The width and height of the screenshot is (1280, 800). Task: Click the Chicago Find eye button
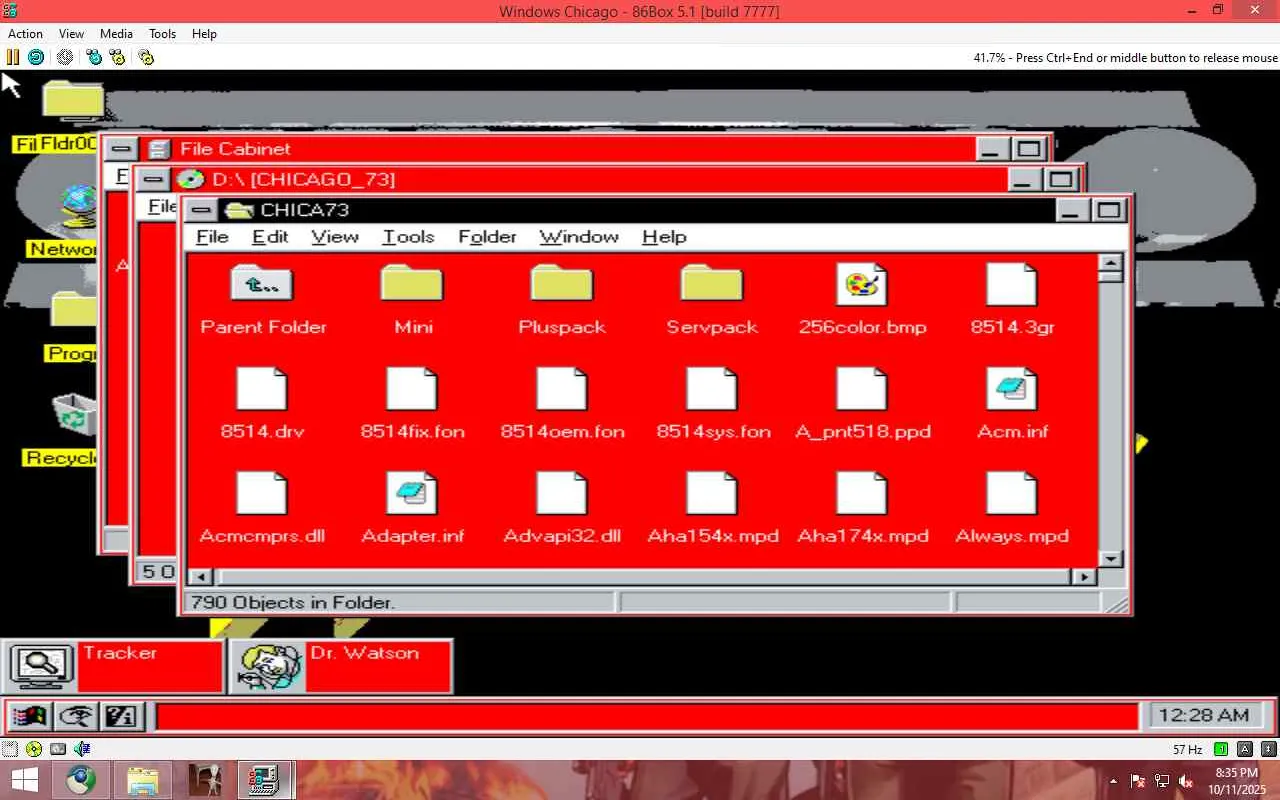coord(76,716)
